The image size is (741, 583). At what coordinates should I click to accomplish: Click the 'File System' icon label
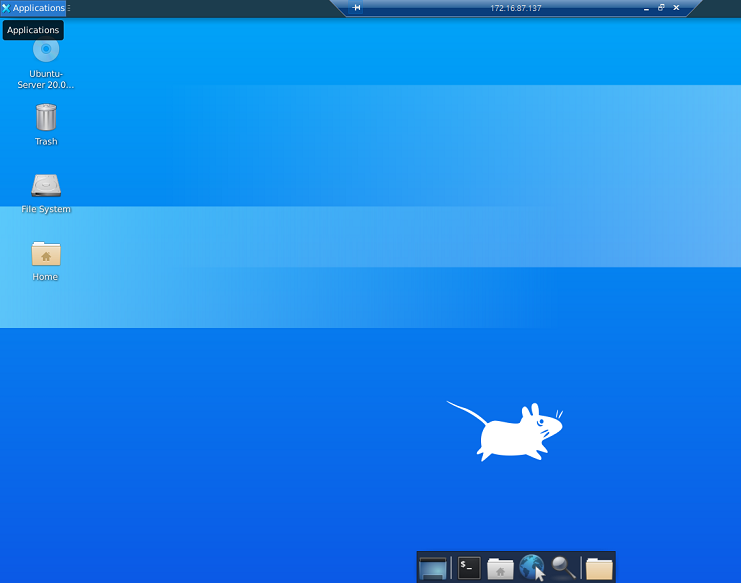point(46,209)
